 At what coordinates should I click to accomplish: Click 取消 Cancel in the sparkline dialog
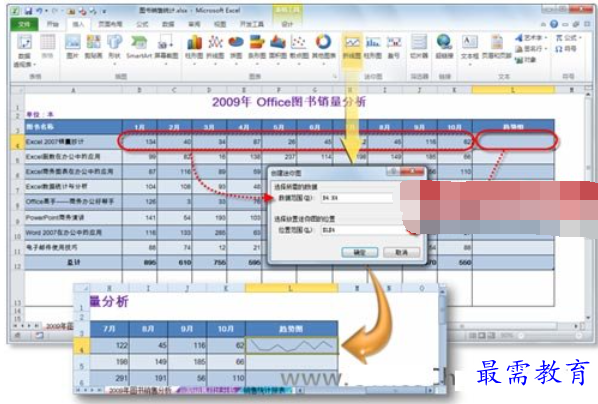tap(402, 252)
